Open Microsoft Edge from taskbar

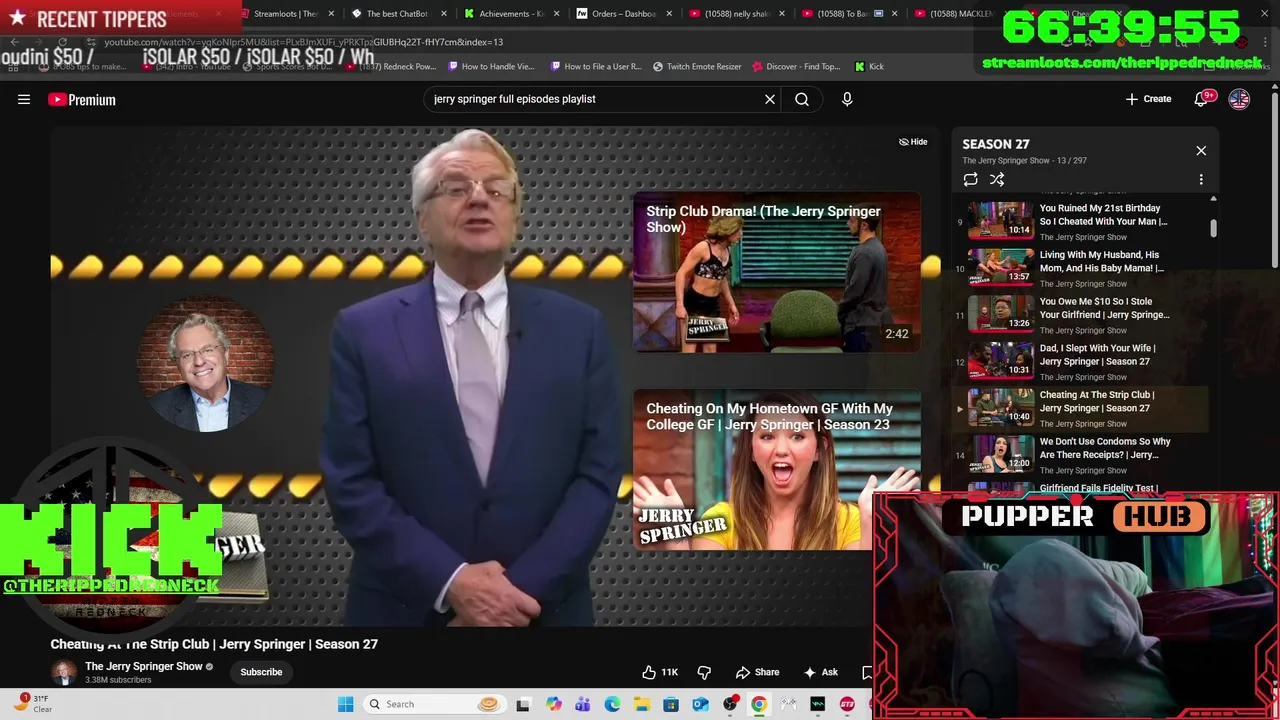coord(612,704)
